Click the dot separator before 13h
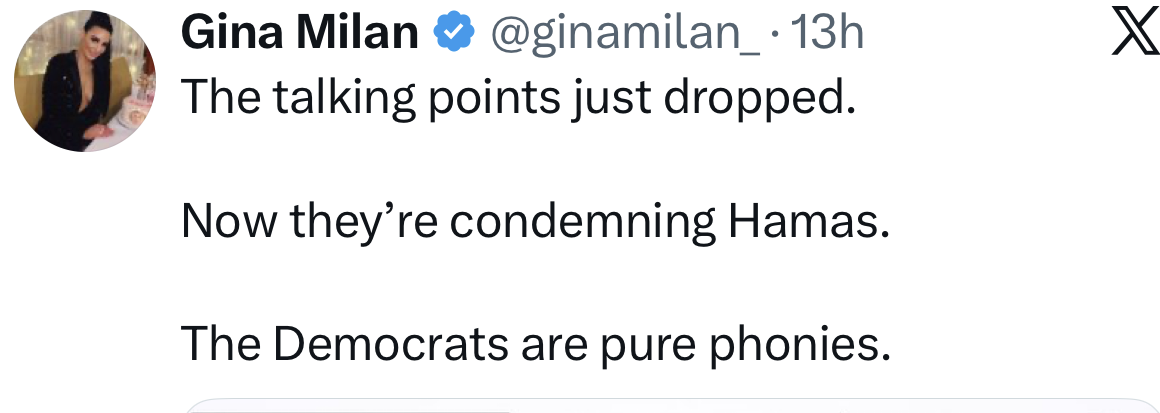The image size is (1160, 413). (776, 37)
